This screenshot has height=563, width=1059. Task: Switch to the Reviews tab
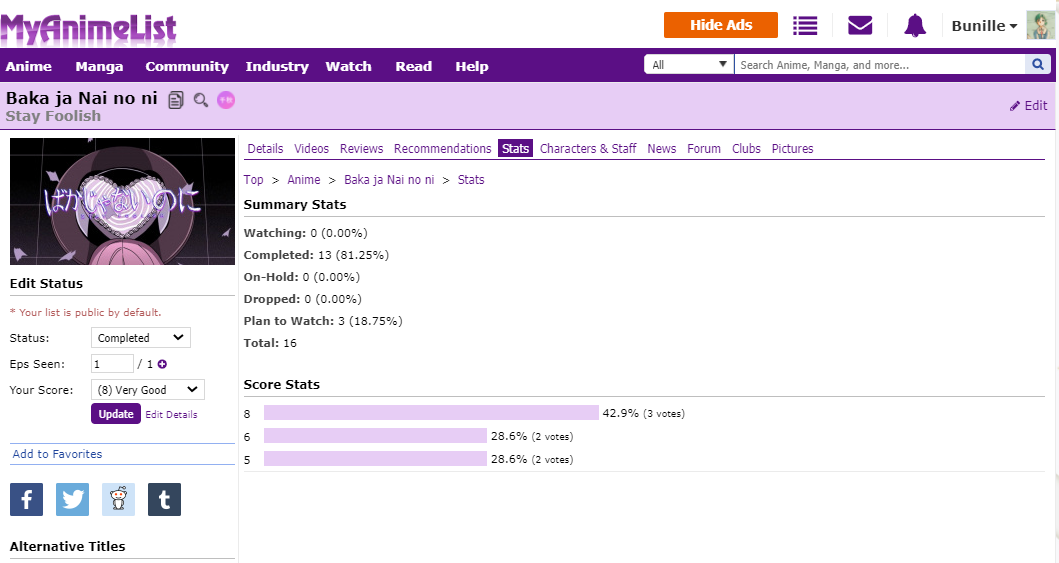click(x=361, y=149)
